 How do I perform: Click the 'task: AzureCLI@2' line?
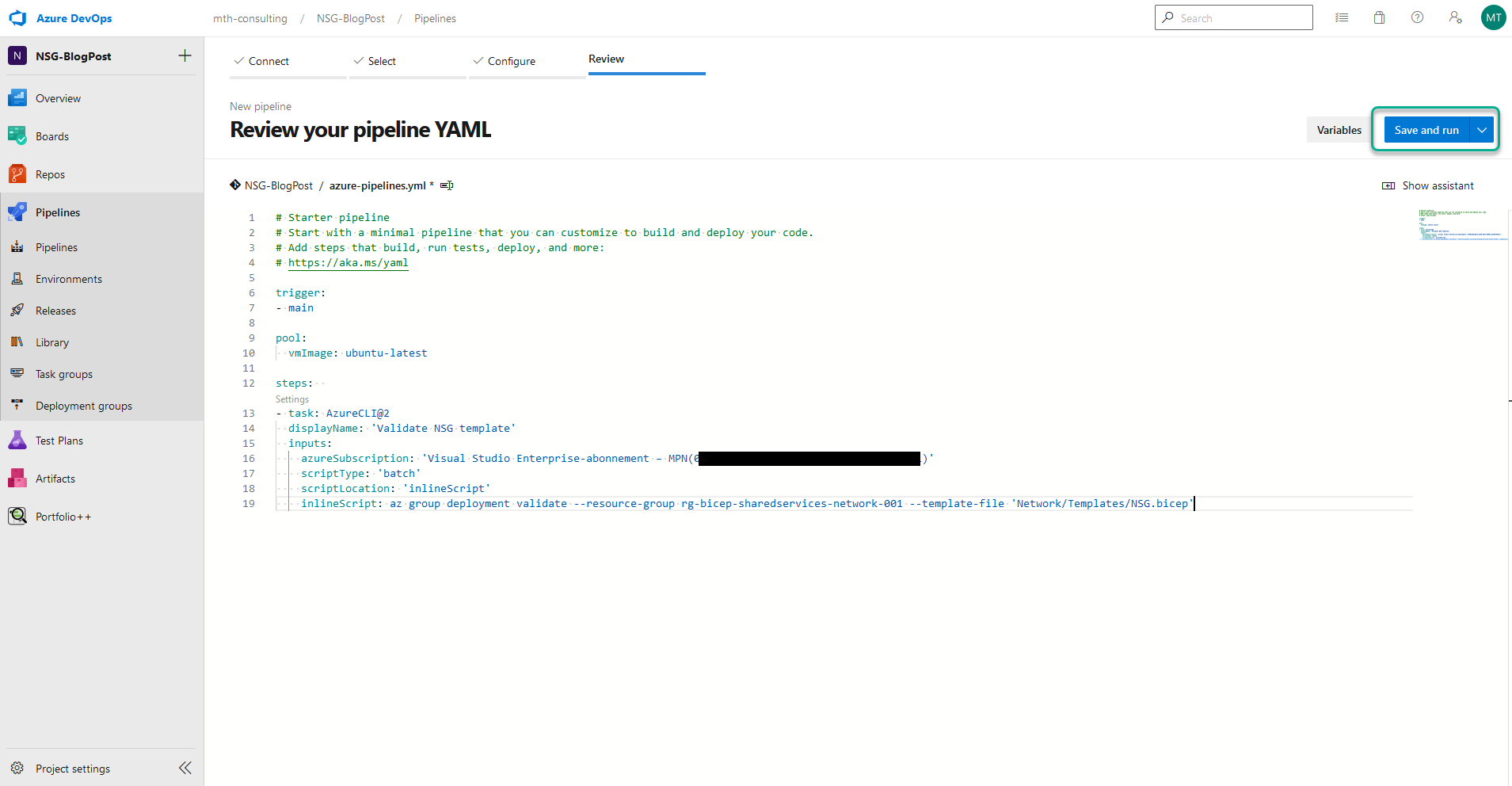point(333,413)
